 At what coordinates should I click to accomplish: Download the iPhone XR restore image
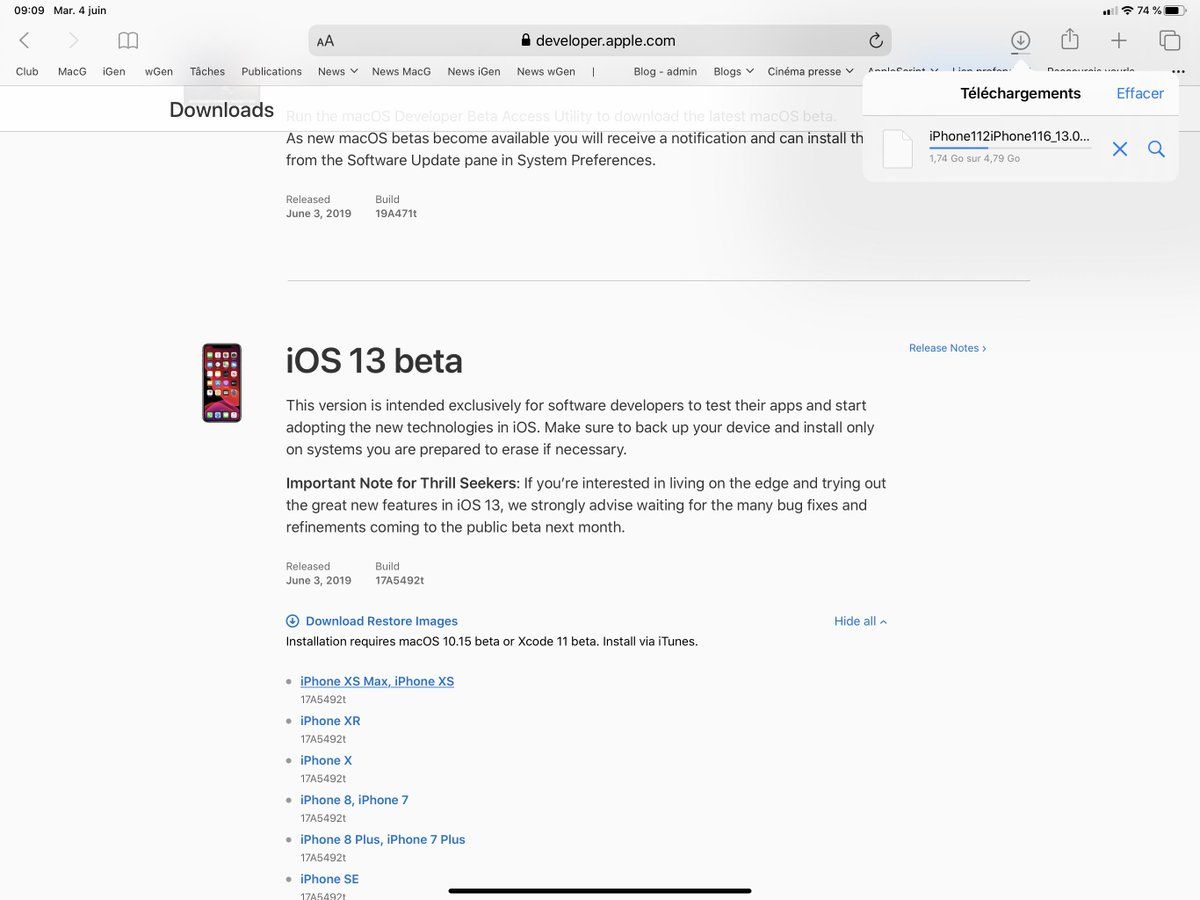[330, 721]
